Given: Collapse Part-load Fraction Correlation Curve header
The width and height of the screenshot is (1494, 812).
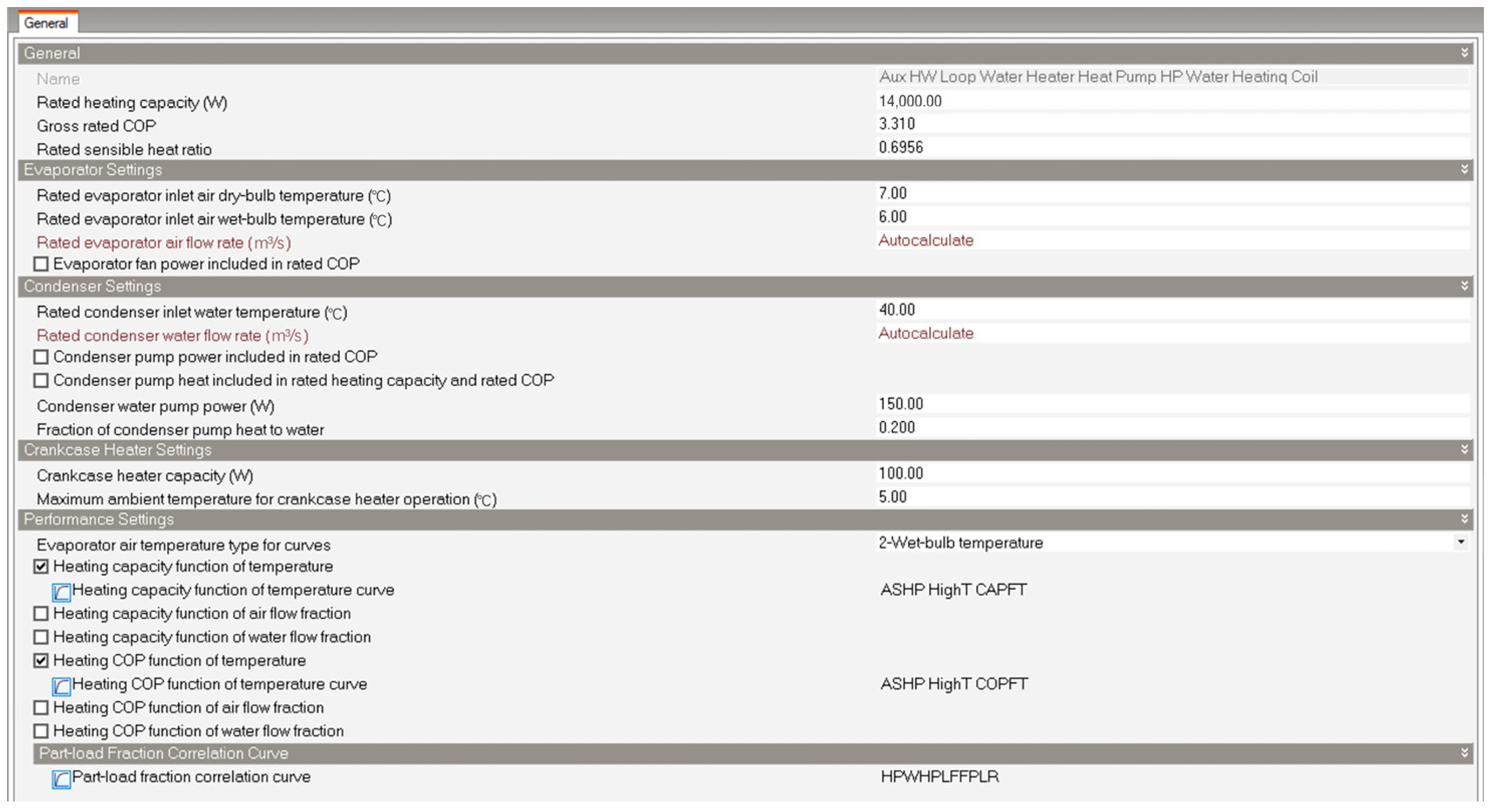Looking at the screenshot, I should [x=1464, y=753].
